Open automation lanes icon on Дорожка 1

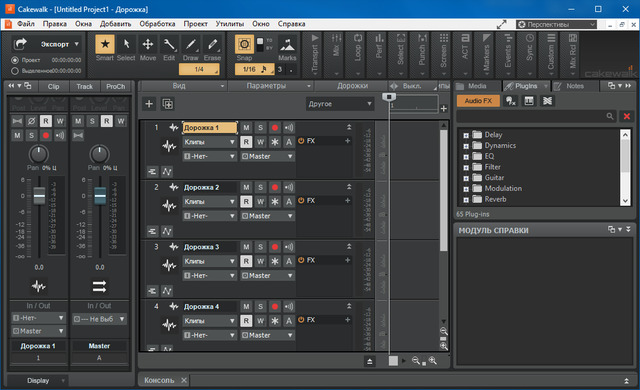[167, 172]
